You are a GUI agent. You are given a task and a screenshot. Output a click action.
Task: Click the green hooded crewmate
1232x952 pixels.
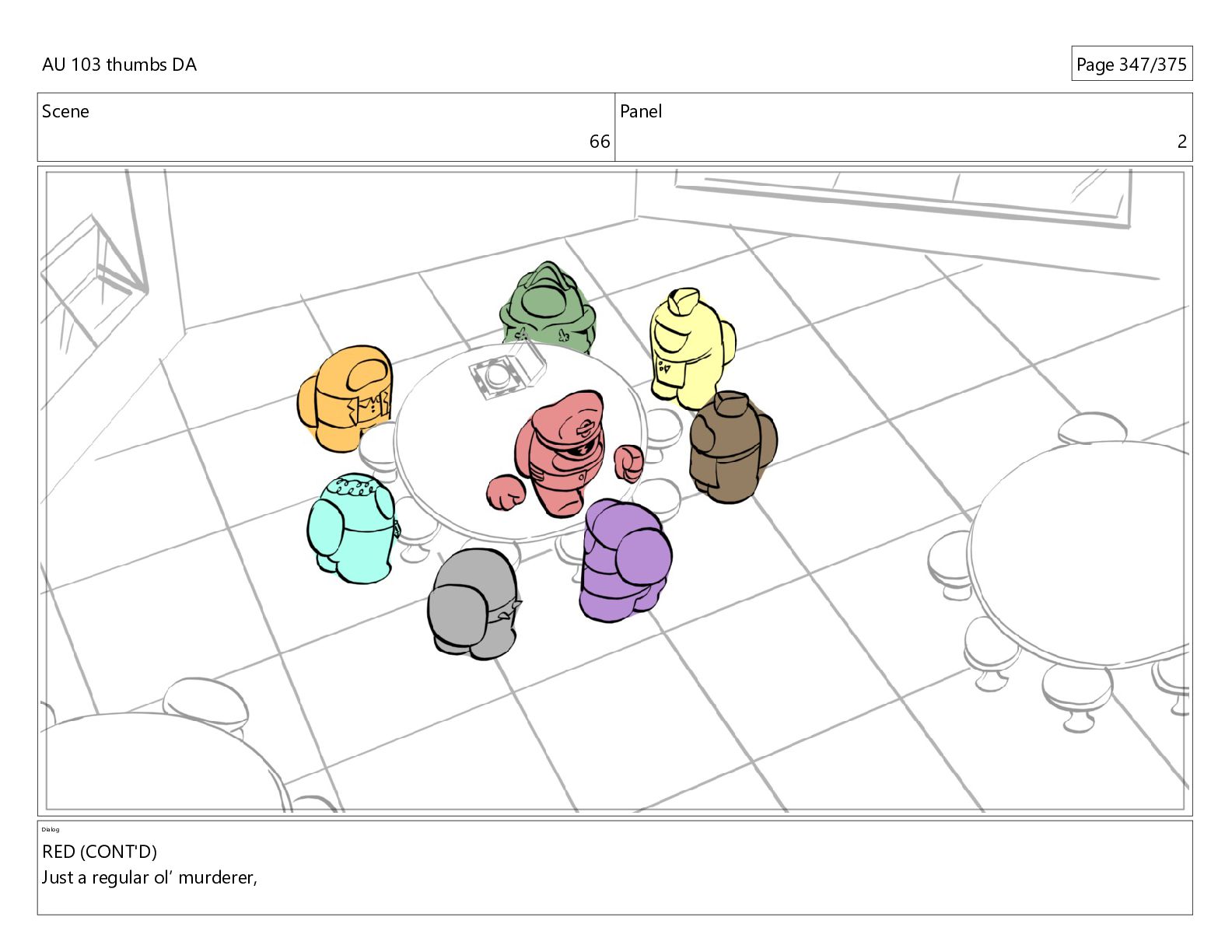(x=548, y=306)
